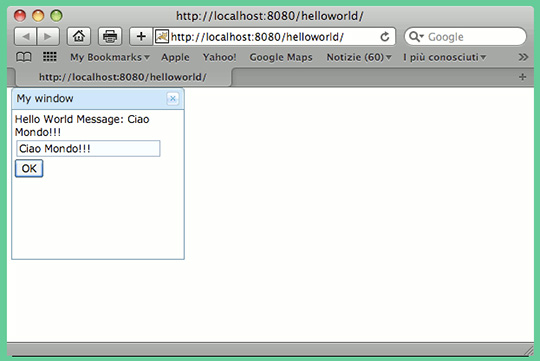
Task: Show bookmarks with the open book icon
Action: pyautogui.click(x=24, y=57)
